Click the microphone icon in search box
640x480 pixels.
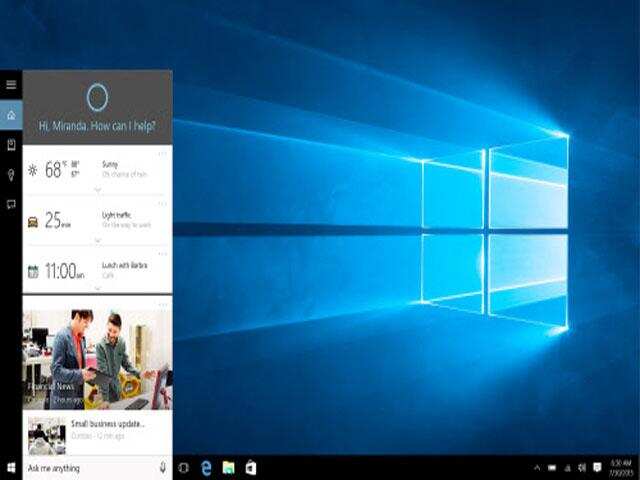pyautogui.click(x=162, y=468)
